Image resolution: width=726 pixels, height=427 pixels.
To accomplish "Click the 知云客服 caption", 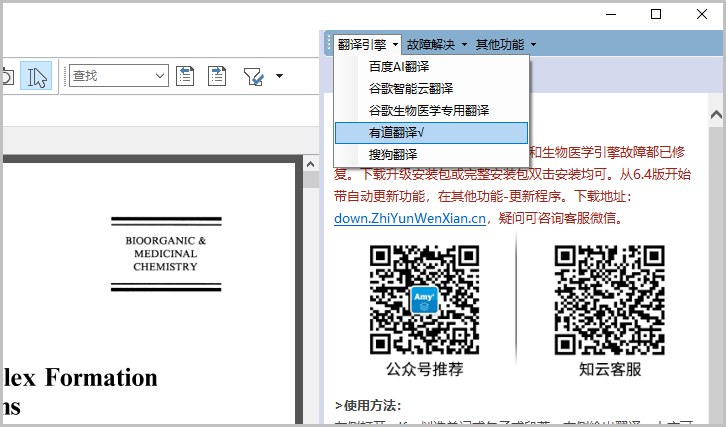I will click(610, 370).
